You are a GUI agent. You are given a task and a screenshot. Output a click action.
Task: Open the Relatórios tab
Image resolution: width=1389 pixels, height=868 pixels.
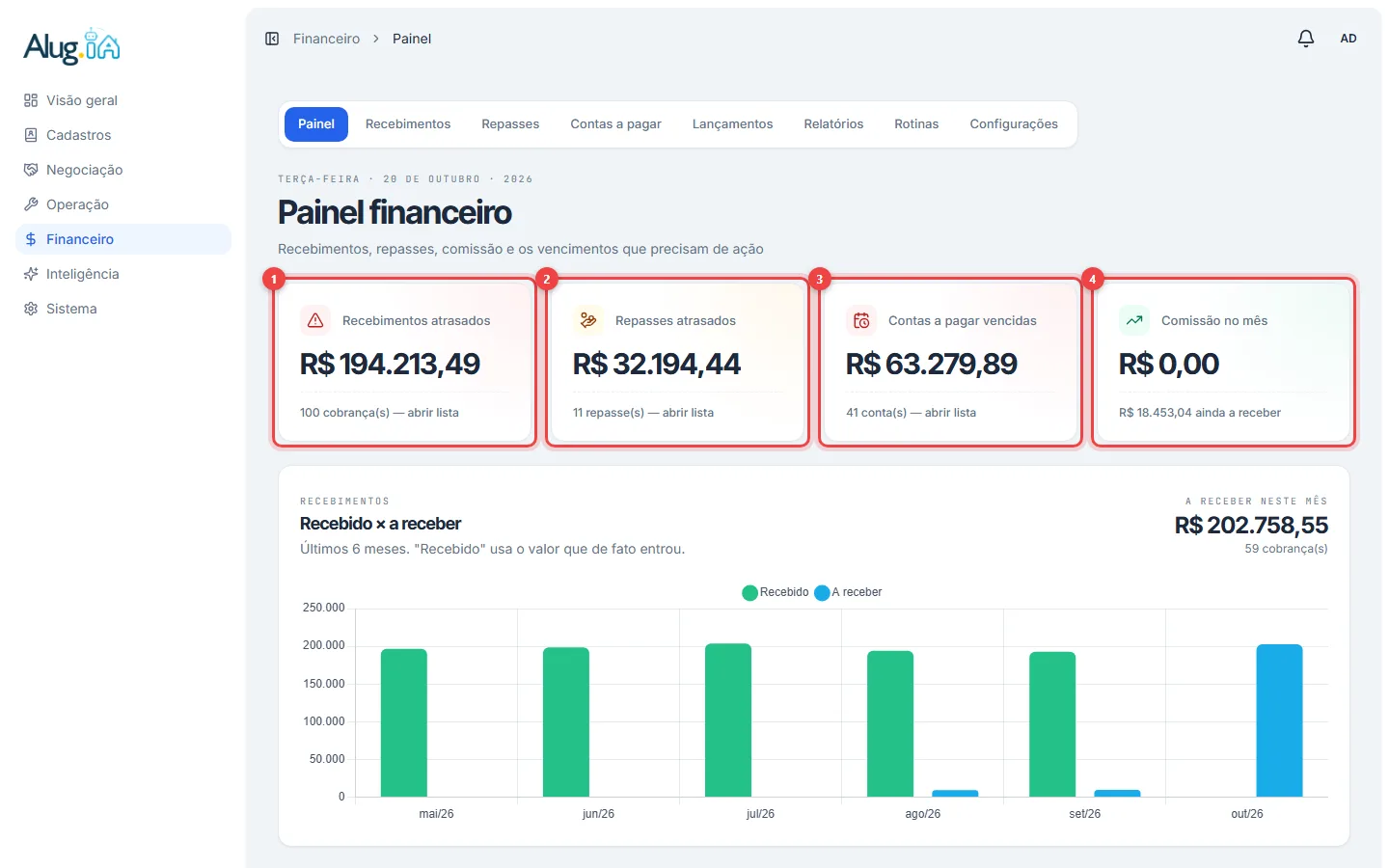pyautogui.click(x=833, y=124)
